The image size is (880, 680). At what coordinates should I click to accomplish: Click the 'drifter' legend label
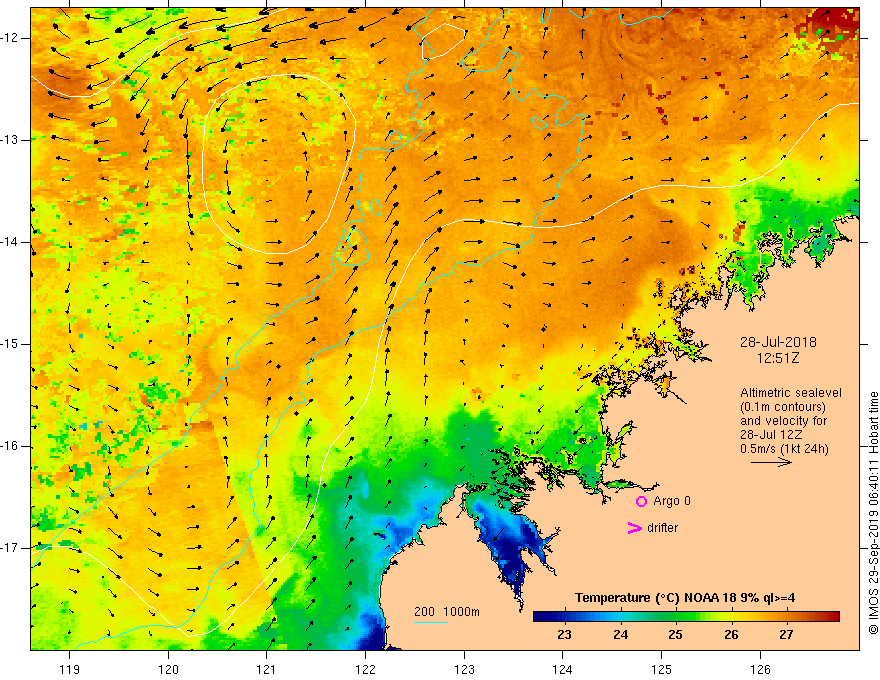click(662, 528)
